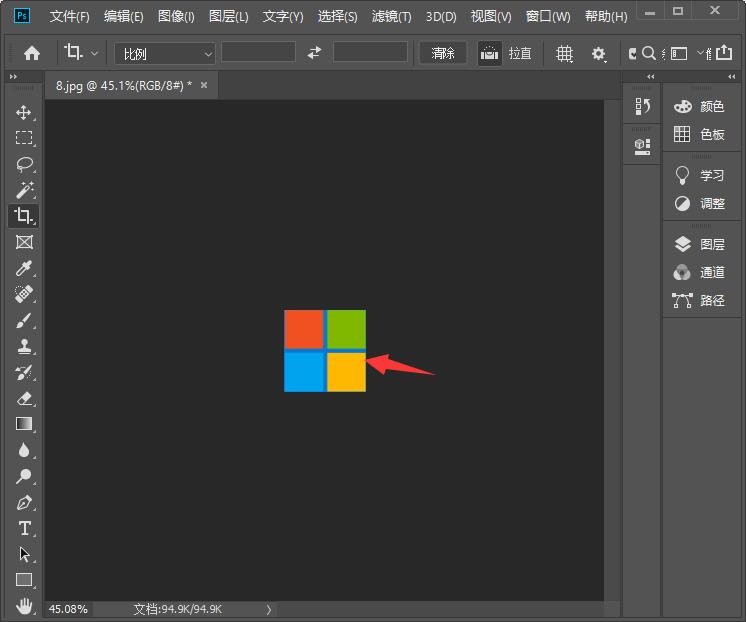Image resolution: width=746 pixels, height=622 pixels.
Task: Open the 色板 swatches panel
Action: 699,134
